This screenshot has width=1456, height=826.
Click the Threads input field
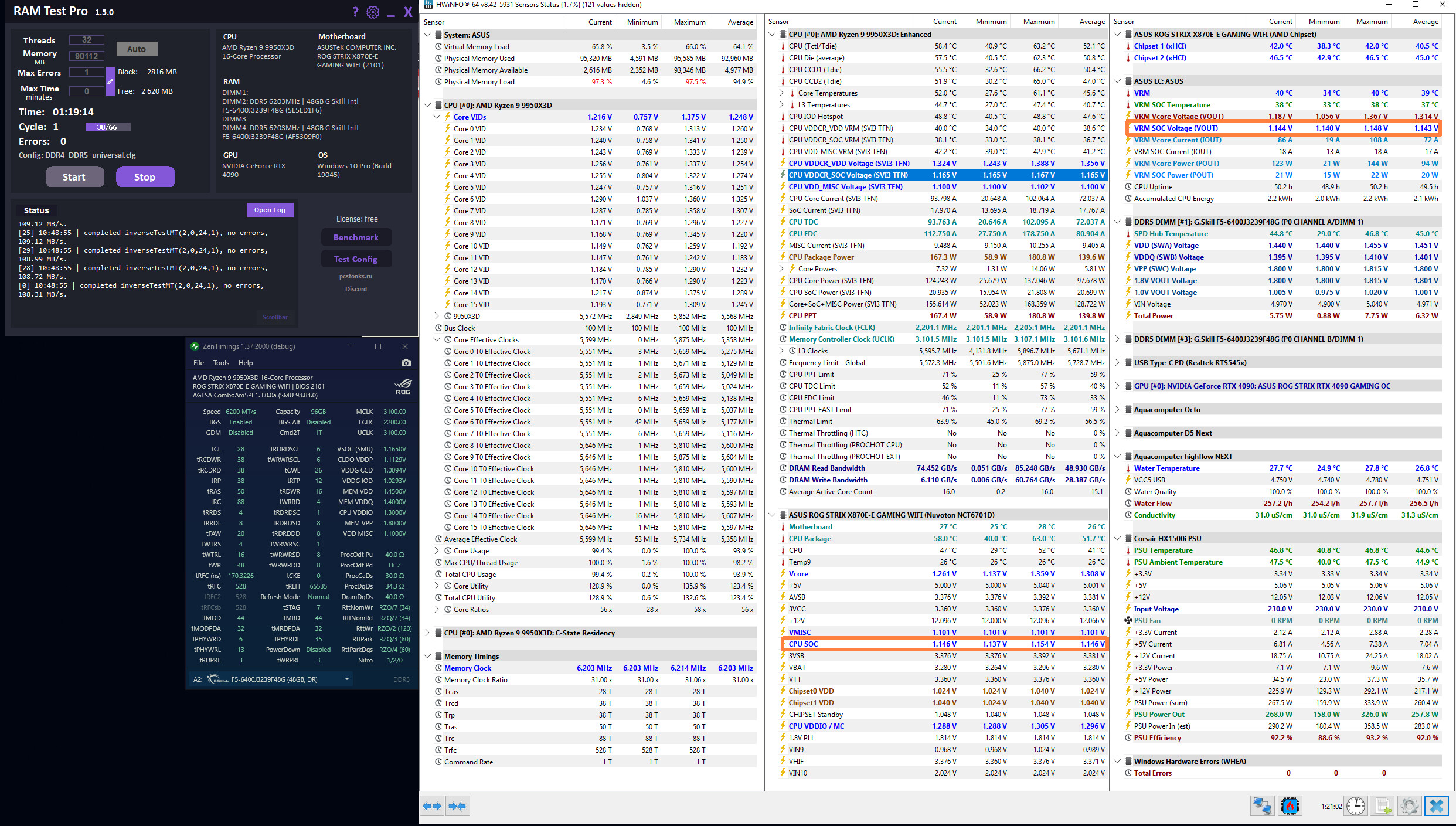tap(87, 40)
